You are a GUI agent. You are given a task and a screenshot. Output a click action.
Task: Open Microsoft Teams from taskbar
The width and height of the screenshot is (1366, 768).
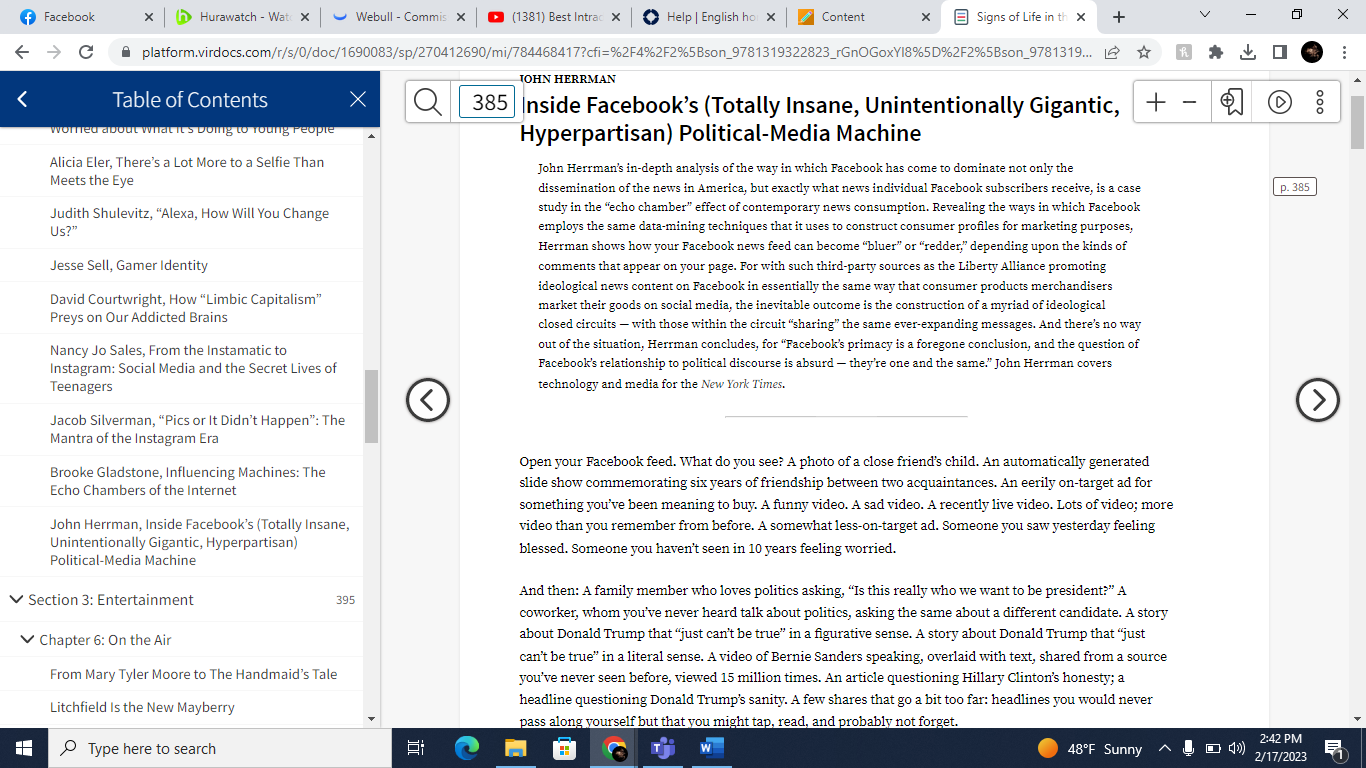click(x=663, y=748)
